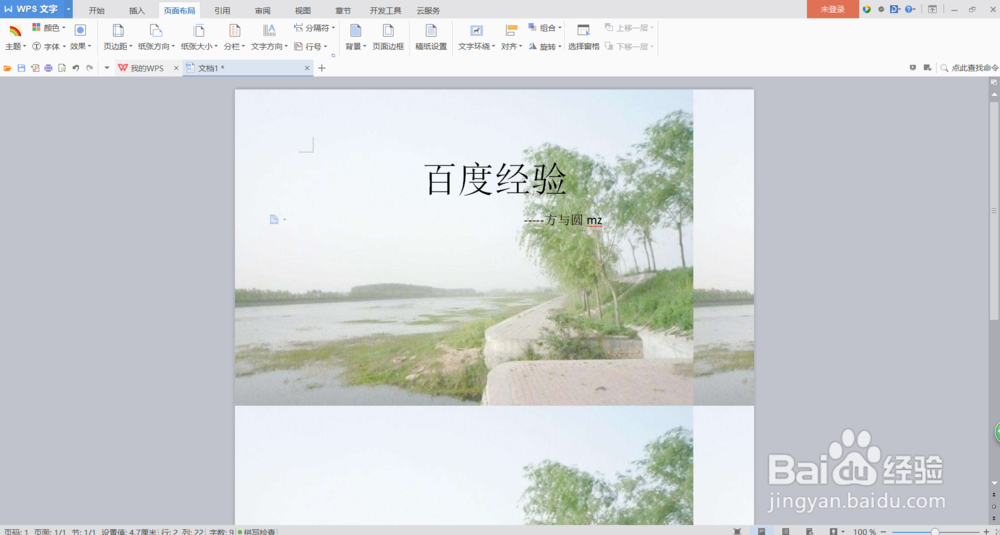Click the redo arrow icon
1000x535 pixels.
coord(89,68)
